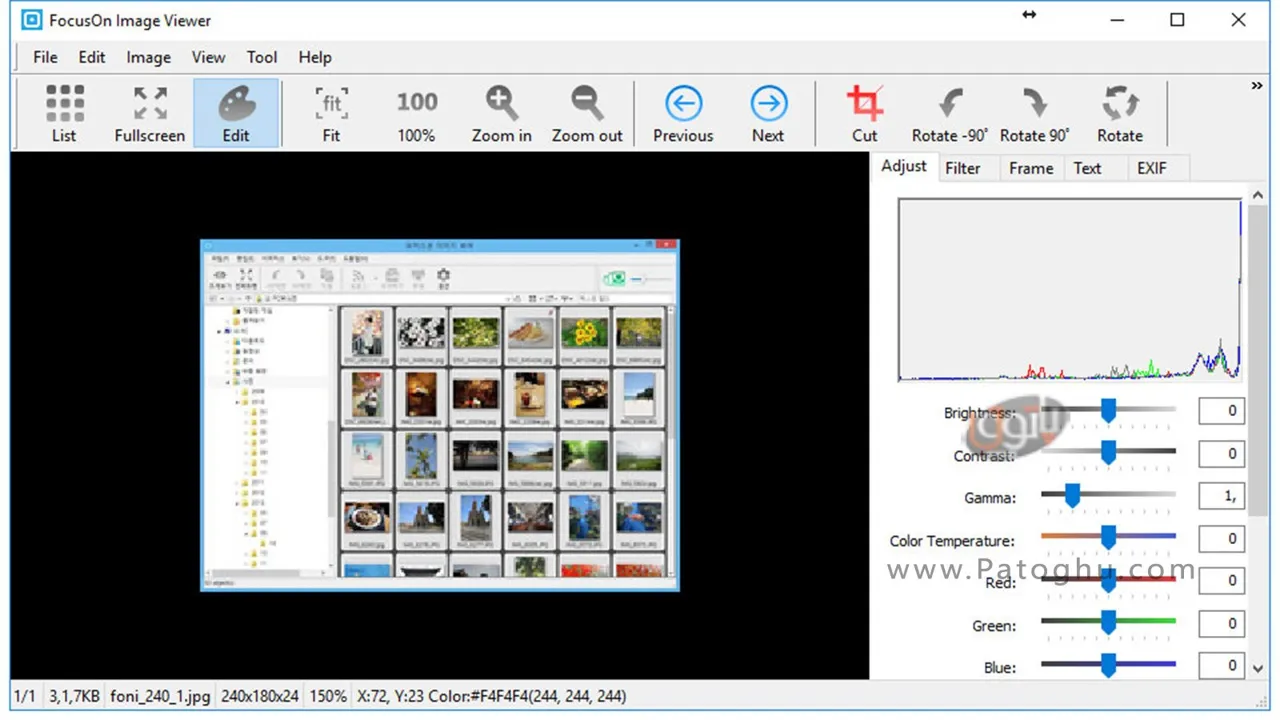Viewport: 1280px width, 720px height.
Task: Click the Blue value field
Action: coord(1221,666)
